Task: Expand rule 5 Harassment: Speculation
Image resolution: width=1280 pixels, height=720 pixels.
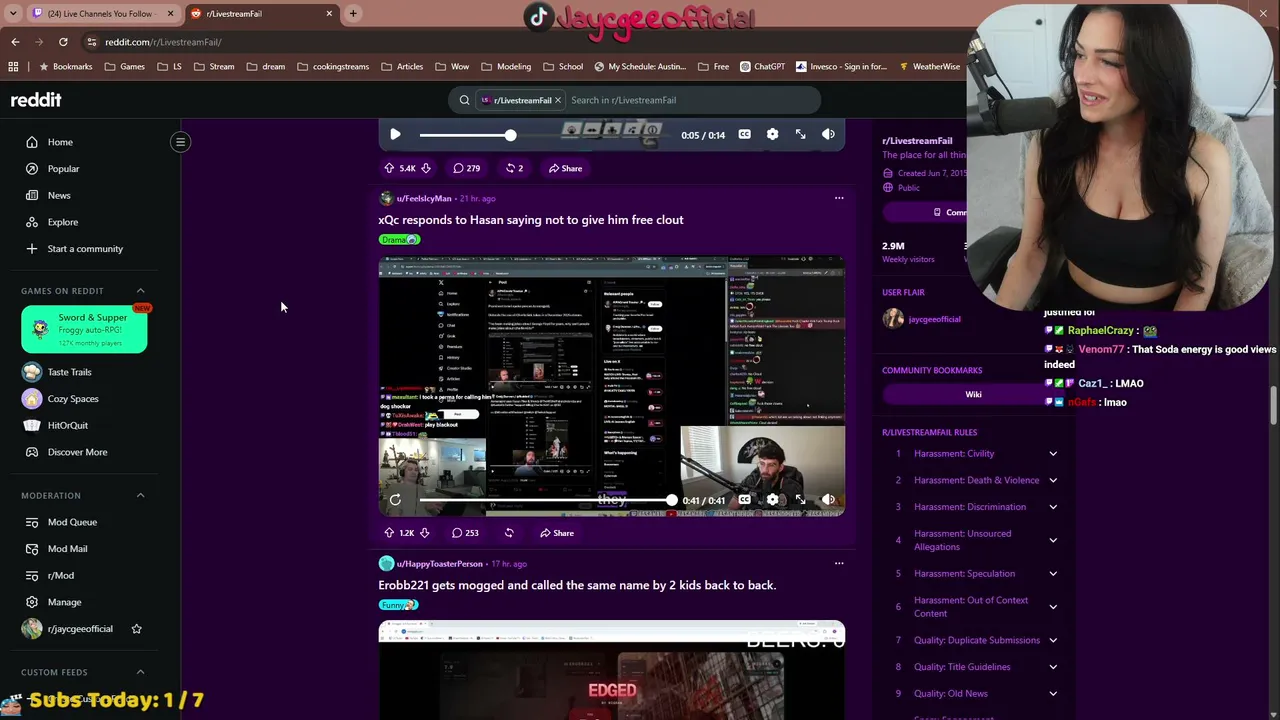Action: pyautogui.click(x=1053, y=574)
